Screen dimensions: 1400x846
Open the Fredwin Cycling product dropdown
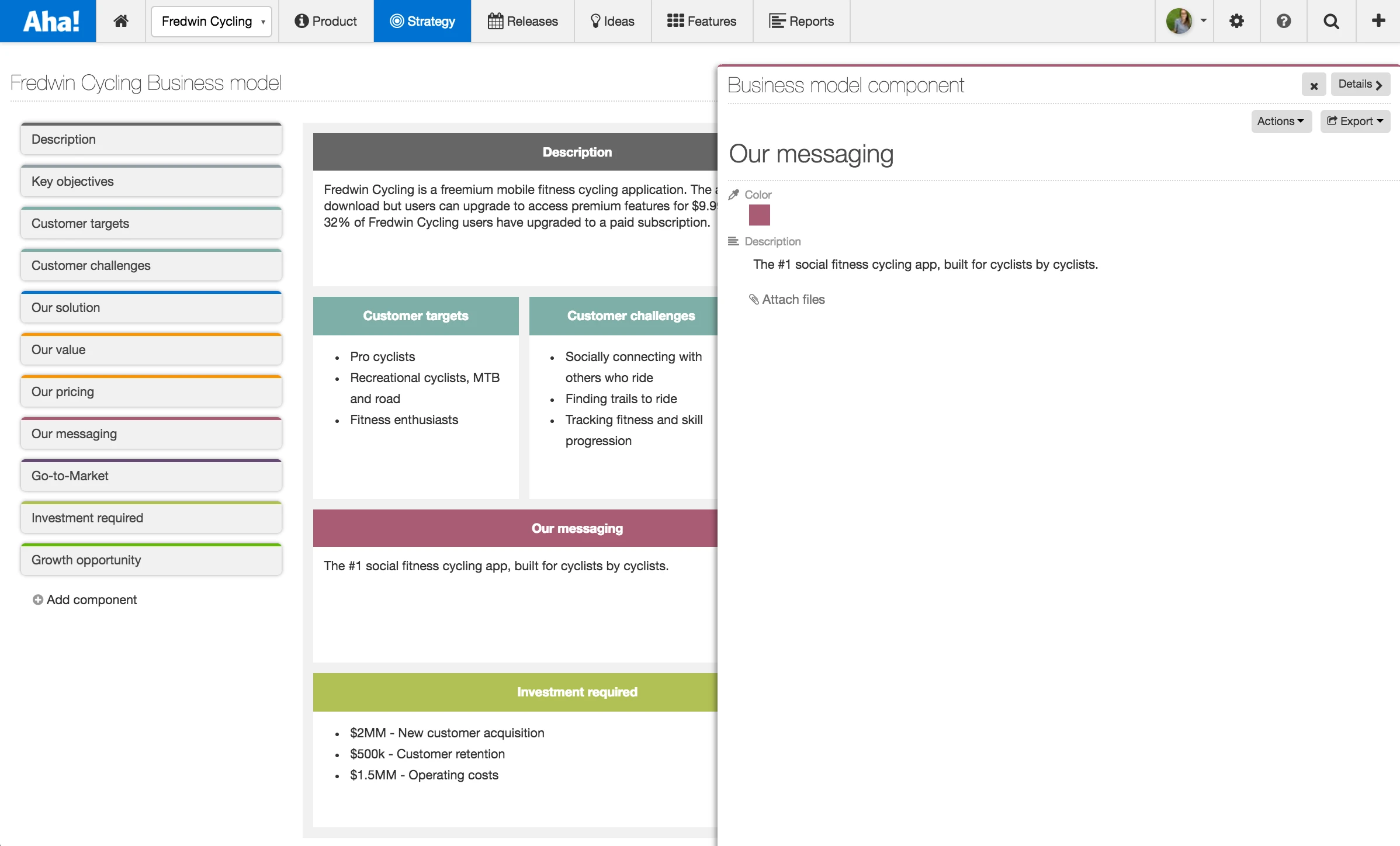click(x=212, y=21)
